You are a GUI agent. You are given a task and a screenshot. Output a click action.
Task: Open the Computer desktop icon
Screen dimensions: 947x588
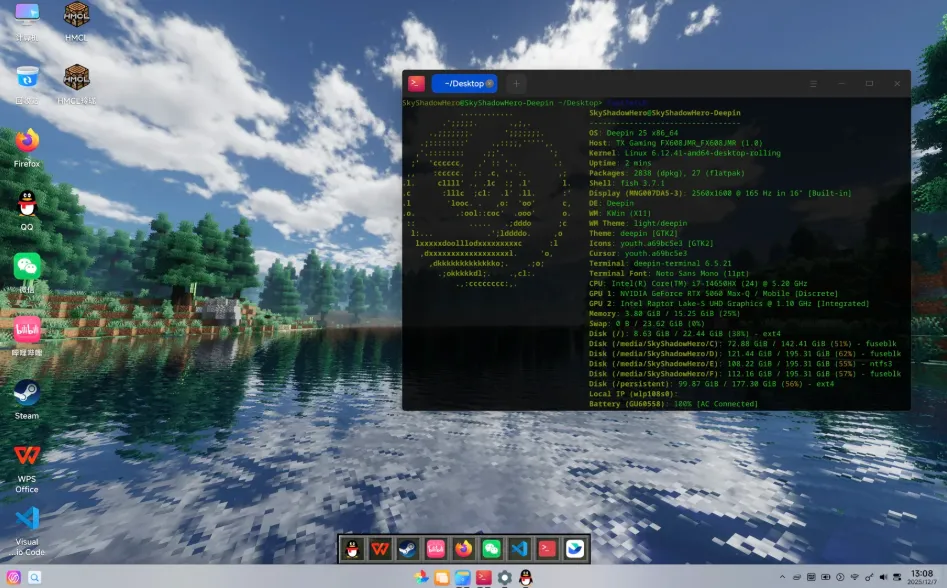coord(27,16)
